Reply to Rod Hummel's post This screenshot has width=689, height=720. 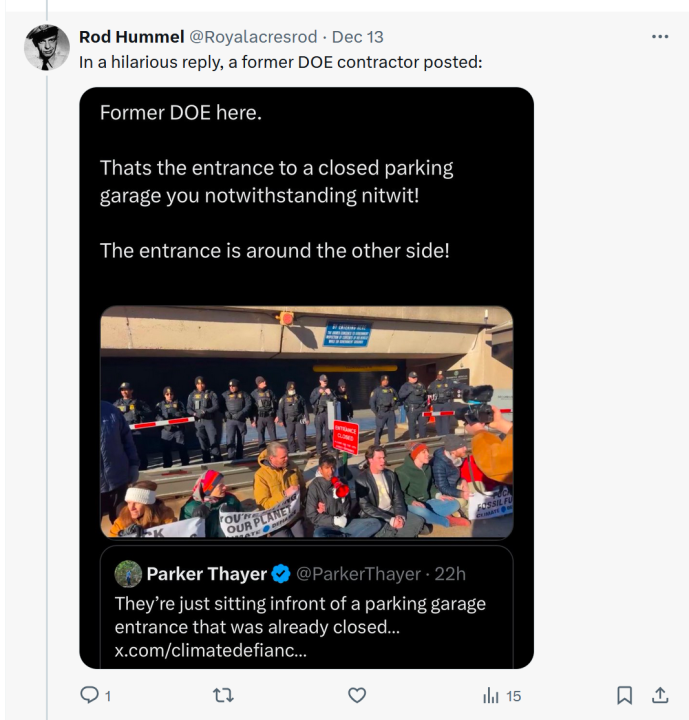(x=89, y=695)
